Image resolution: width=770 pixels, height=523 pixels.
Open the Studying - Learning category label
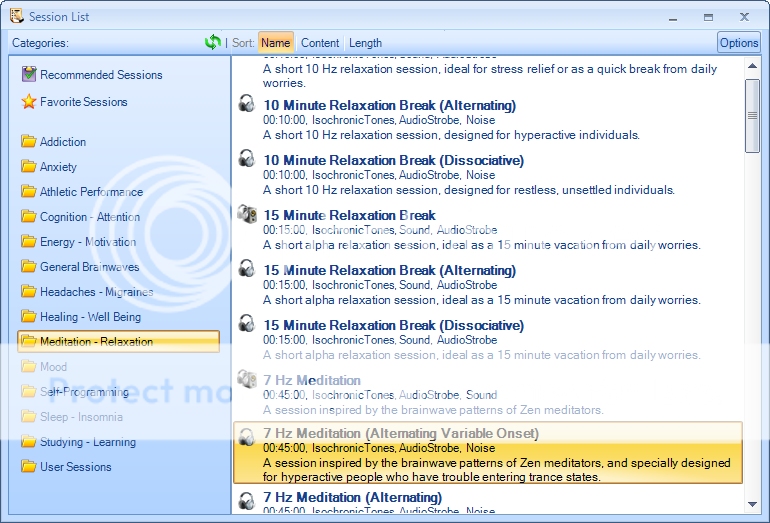[88, 442]
